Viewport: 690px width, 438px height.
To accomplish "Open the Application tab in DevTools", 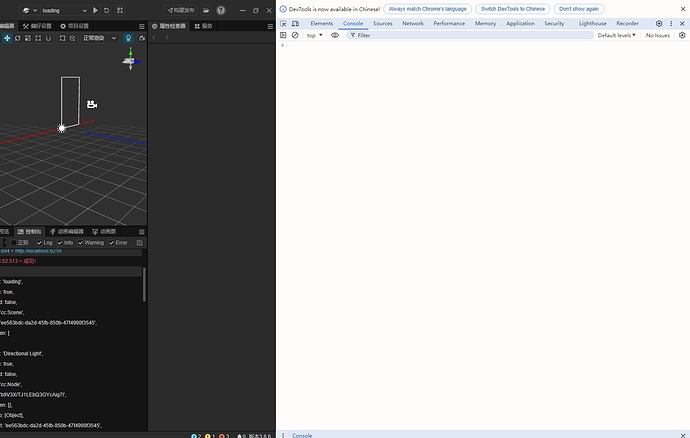I will tap(520, 24).
